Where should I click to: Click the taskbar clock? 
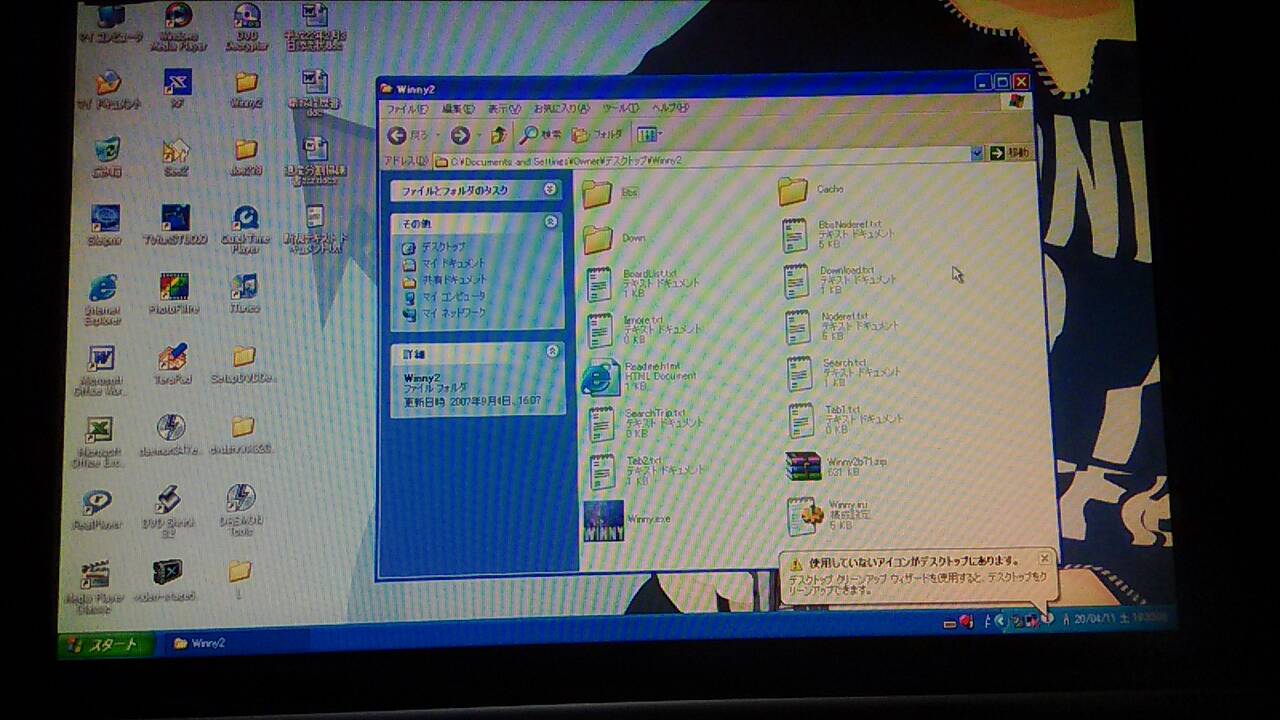click(x=1118, y=619)
